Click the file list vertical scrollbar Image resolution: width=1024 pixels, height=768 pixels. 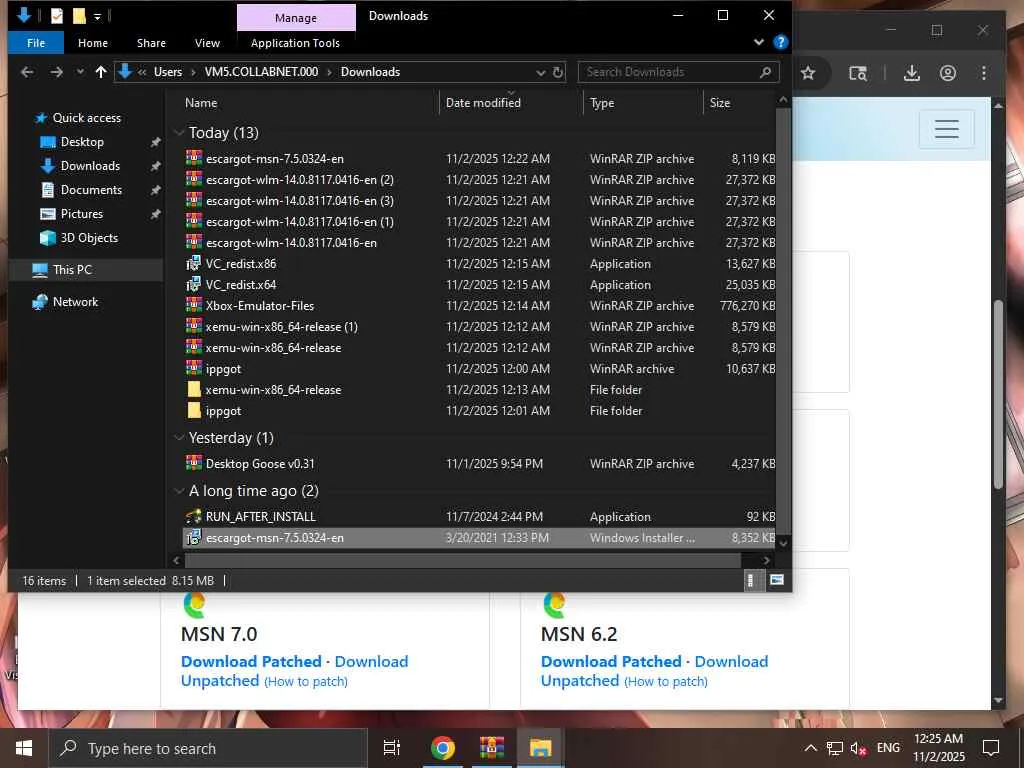tap(783, 320)
